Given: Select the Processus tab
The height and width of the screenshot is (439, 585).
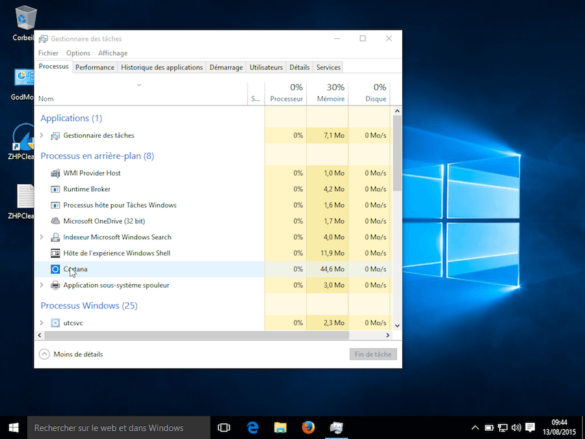Looking at the screenshot, I should 53,67.
